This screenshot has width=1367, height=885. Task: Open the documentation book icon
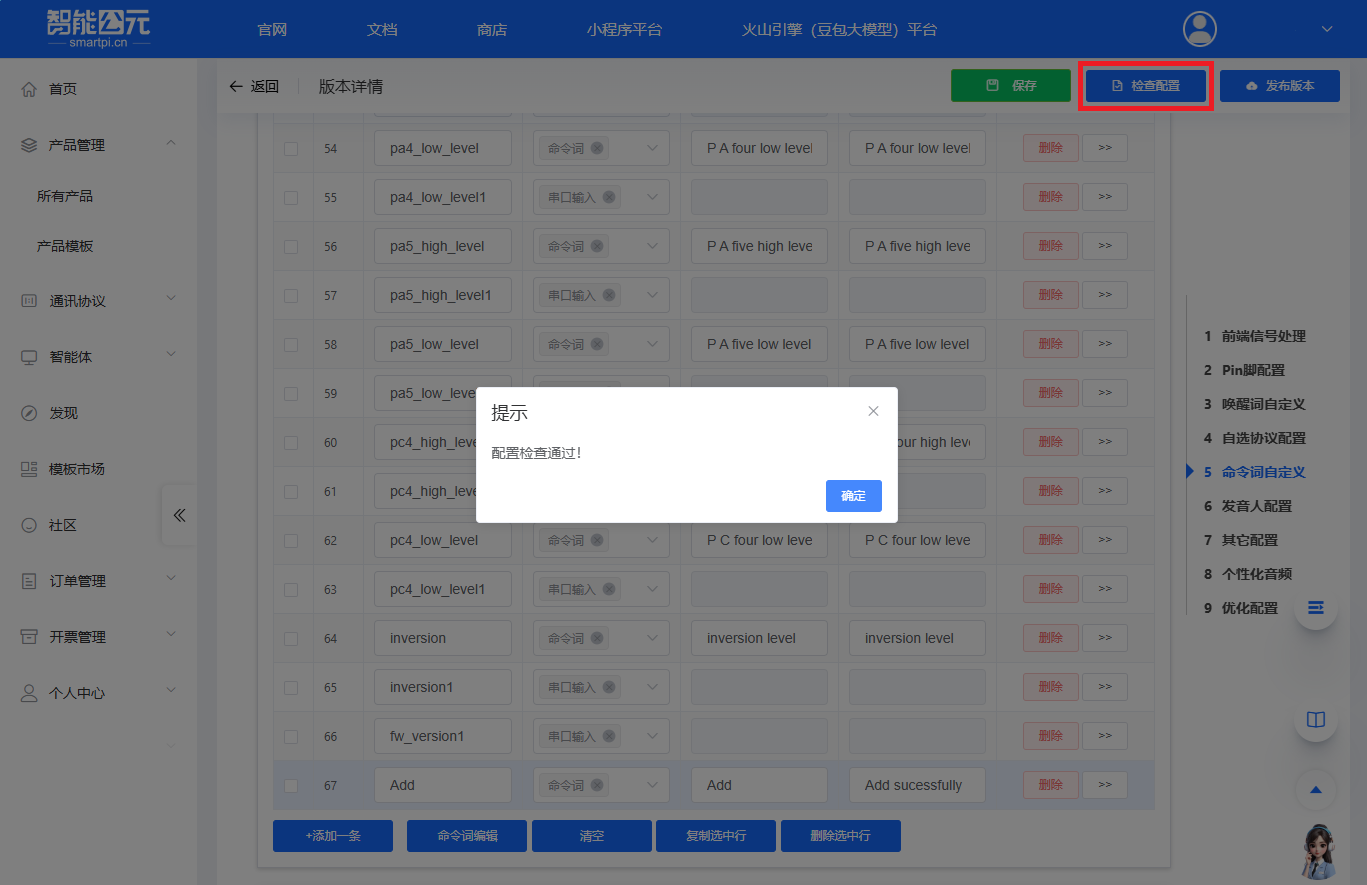click(1315, 720)
